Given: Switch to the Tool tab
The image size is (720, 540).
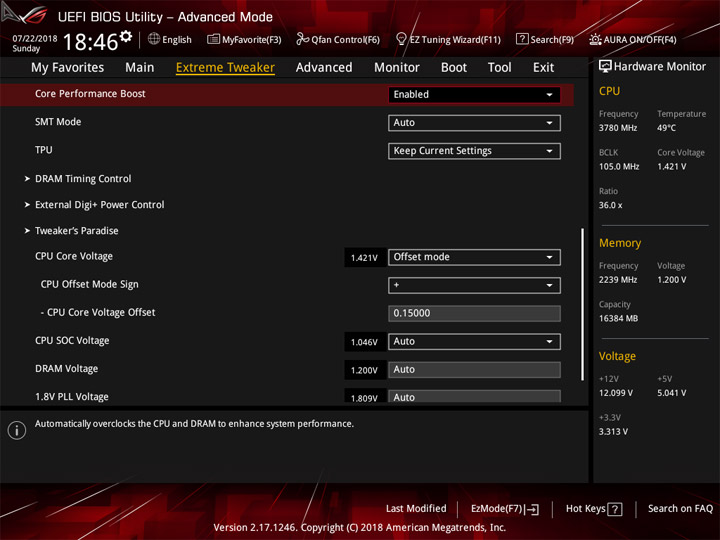Looking at the screenshot, I should [499, 68].
